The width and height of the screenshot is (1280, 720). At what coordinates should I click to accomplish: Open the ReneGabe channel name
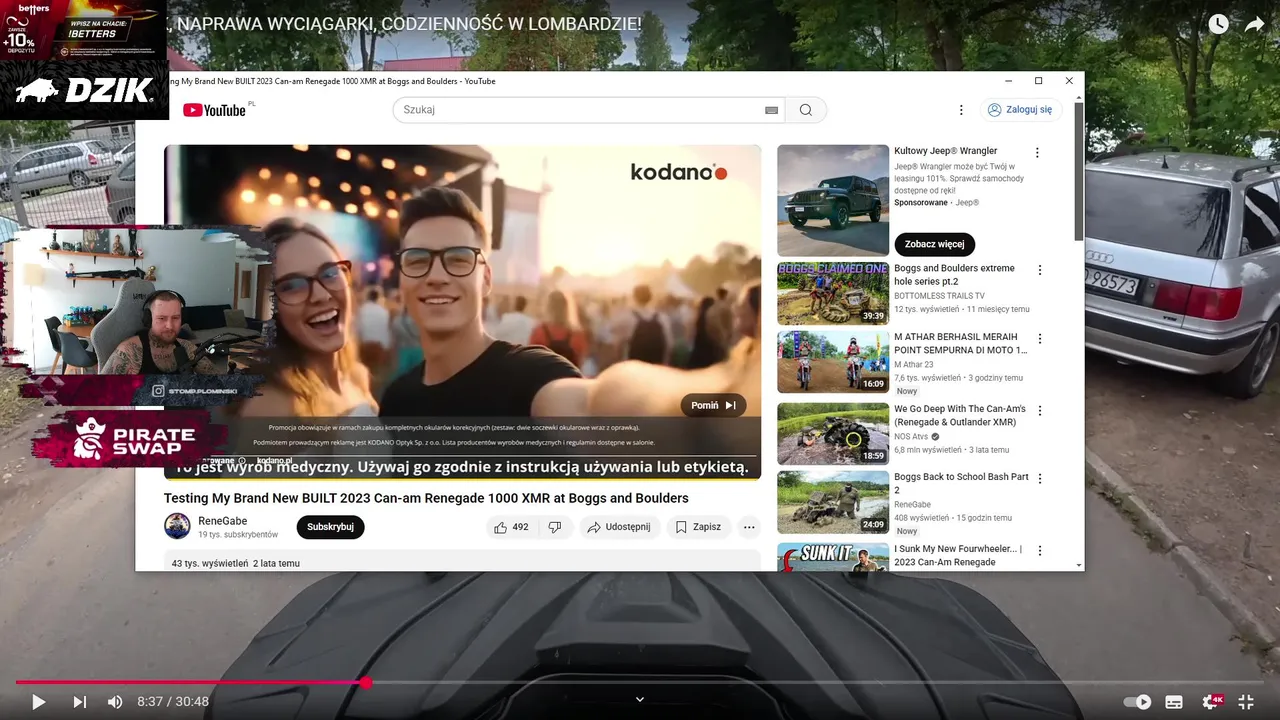click(x=222, y=521)
